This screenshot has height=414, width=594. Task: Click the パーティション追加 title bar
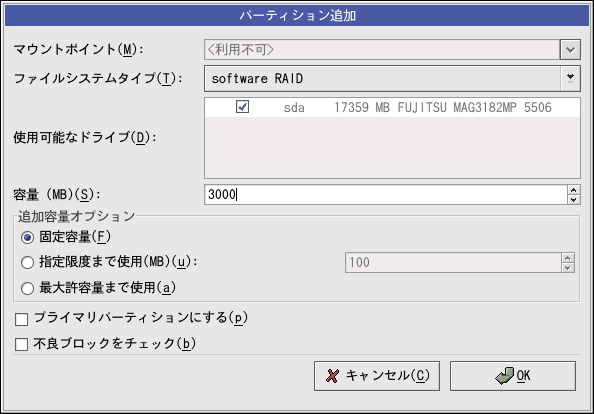pyautogui.click(x=297, y=16)
